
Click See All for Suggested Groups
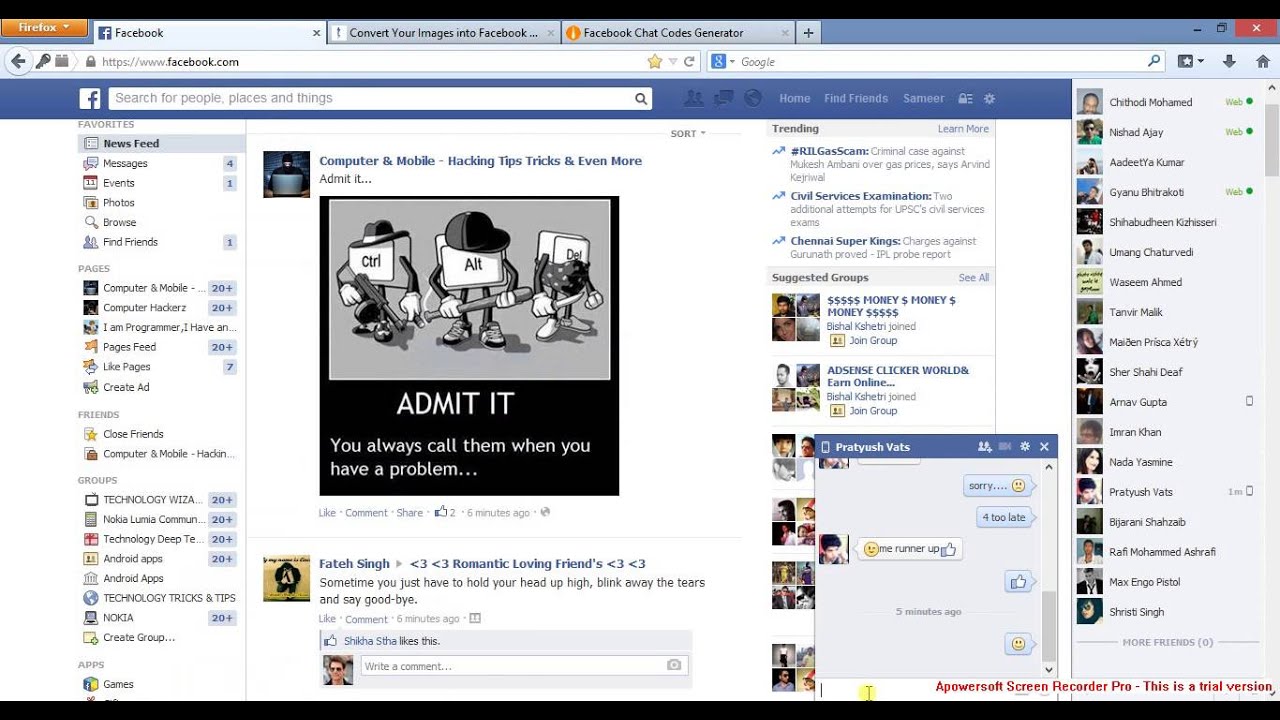point(973,278)
